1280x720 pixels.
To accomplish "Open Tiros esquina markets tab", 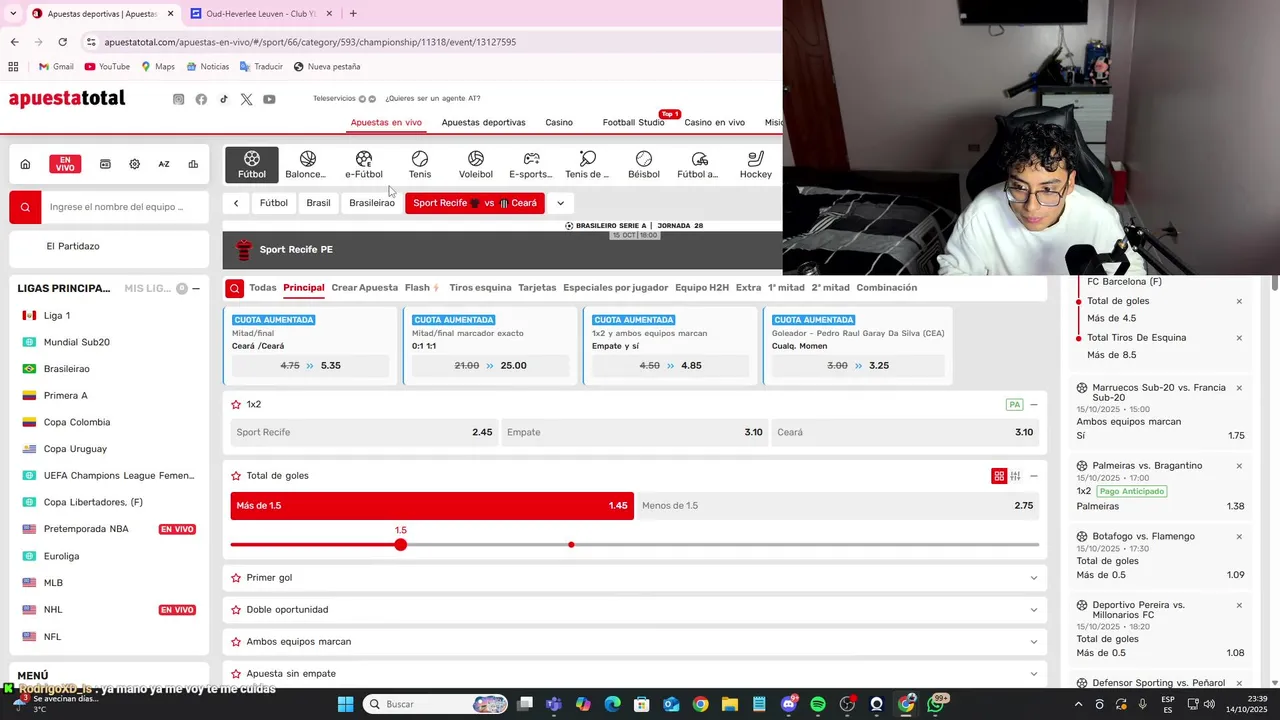I will pyautogui.click(x=480, y=288).
